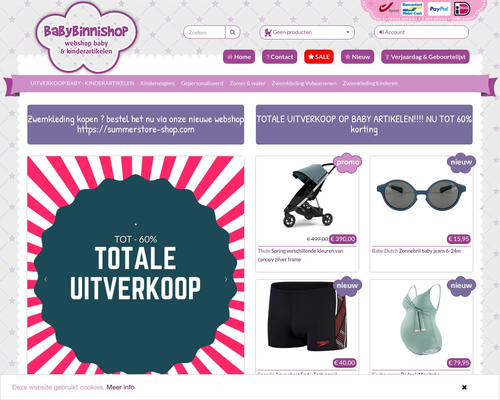Open the Contact page button
Image resolution: width=500 pixels, height=400 pixels.
[280, 57]
